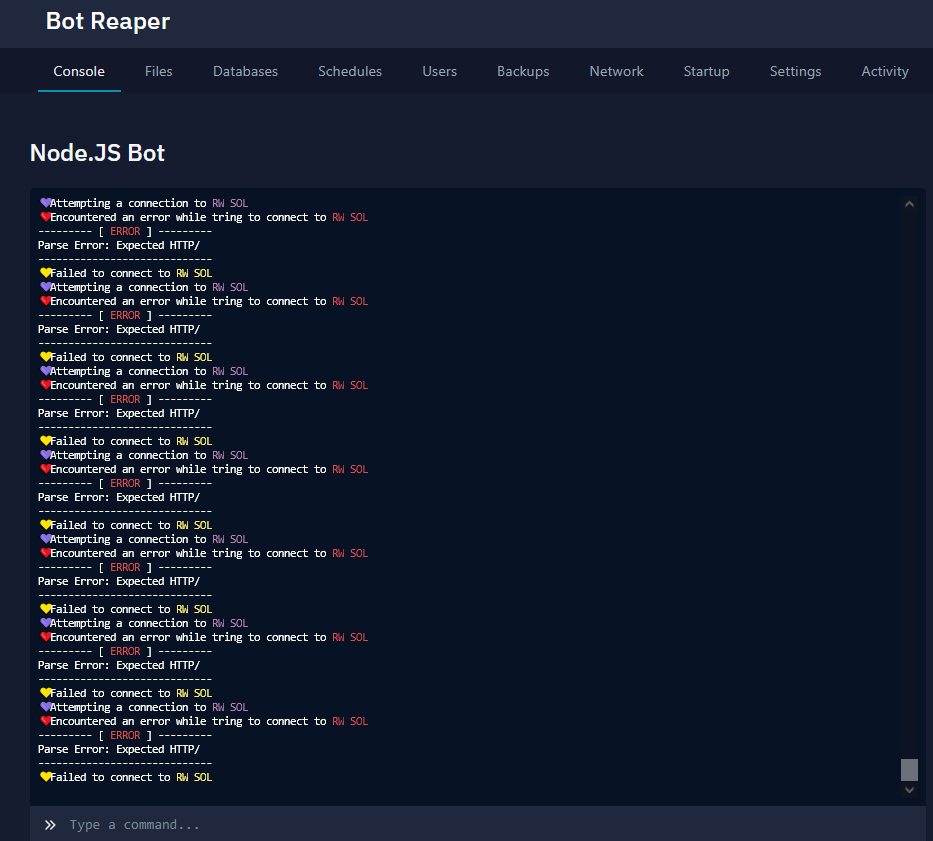Go to the Settings tab
Screen dimensions: 933x841
(795, 71)
